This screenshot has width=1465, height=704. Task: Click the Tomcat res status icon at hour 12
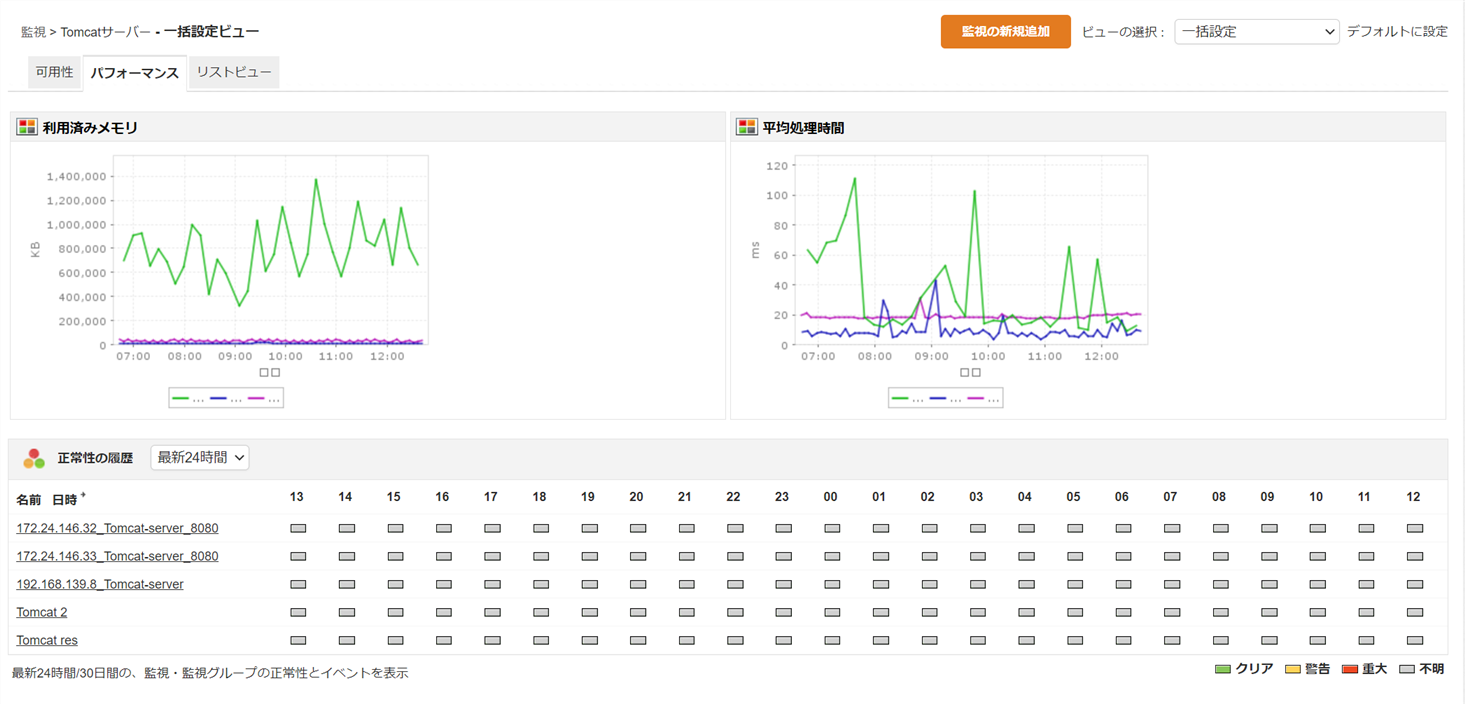point(1414,640)
